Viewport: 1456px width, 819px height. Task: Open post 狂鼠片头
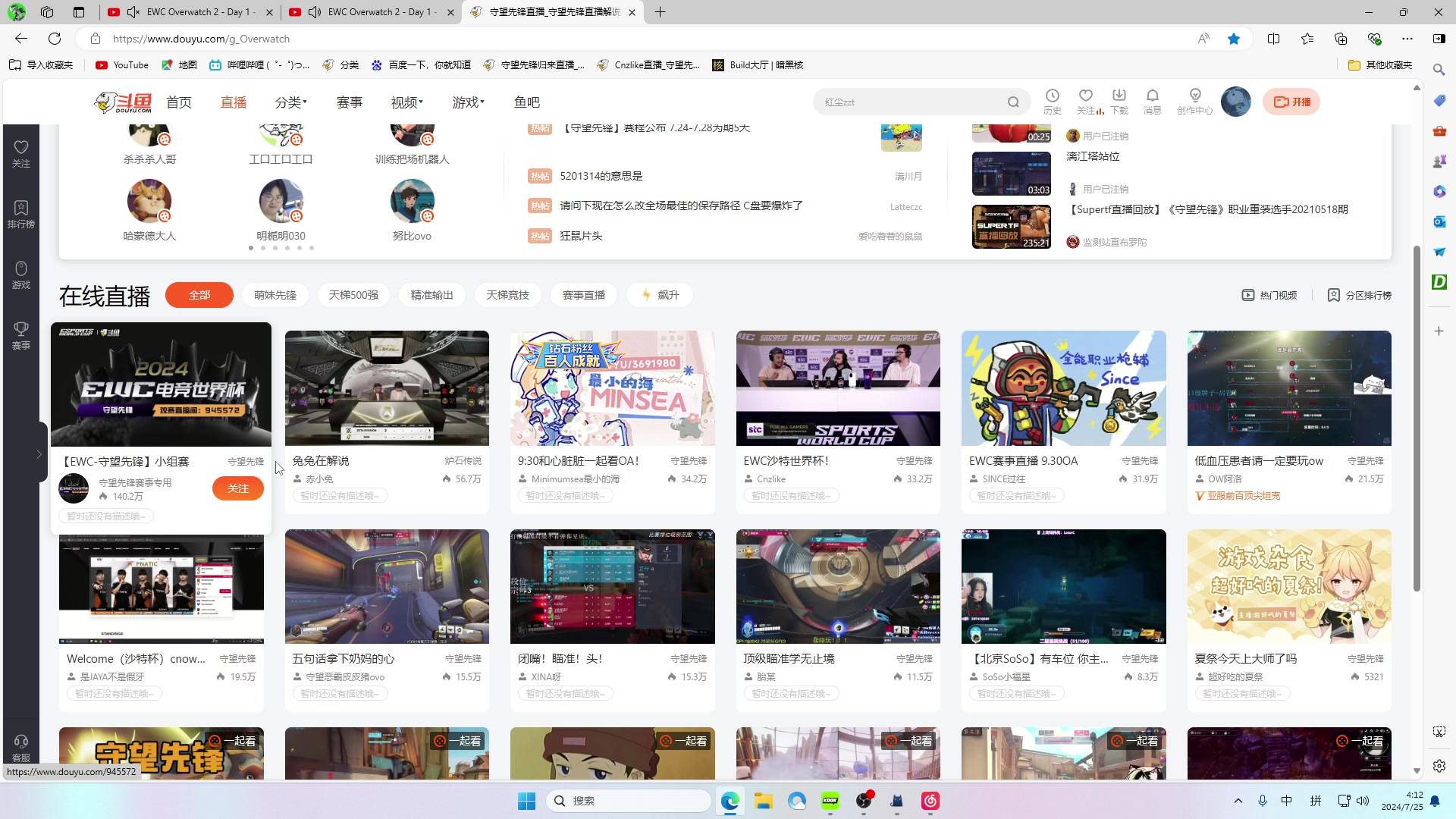581,236
